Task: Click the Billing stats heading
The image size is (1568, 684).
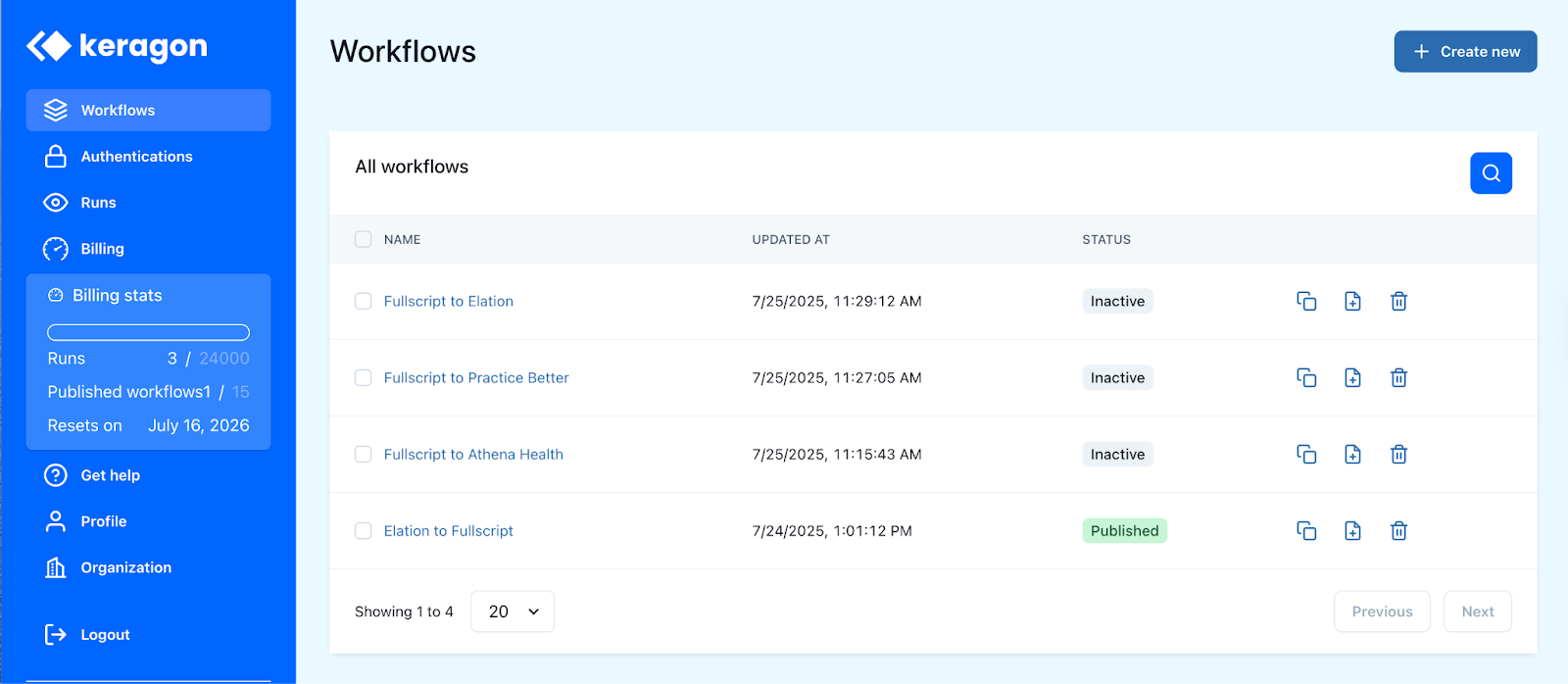Action: click(x=117, y=295)
